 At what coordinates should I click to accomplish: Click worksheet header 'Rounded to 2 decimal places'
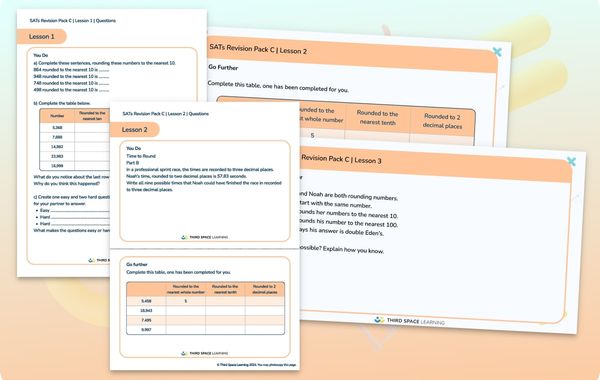point(264,289)
